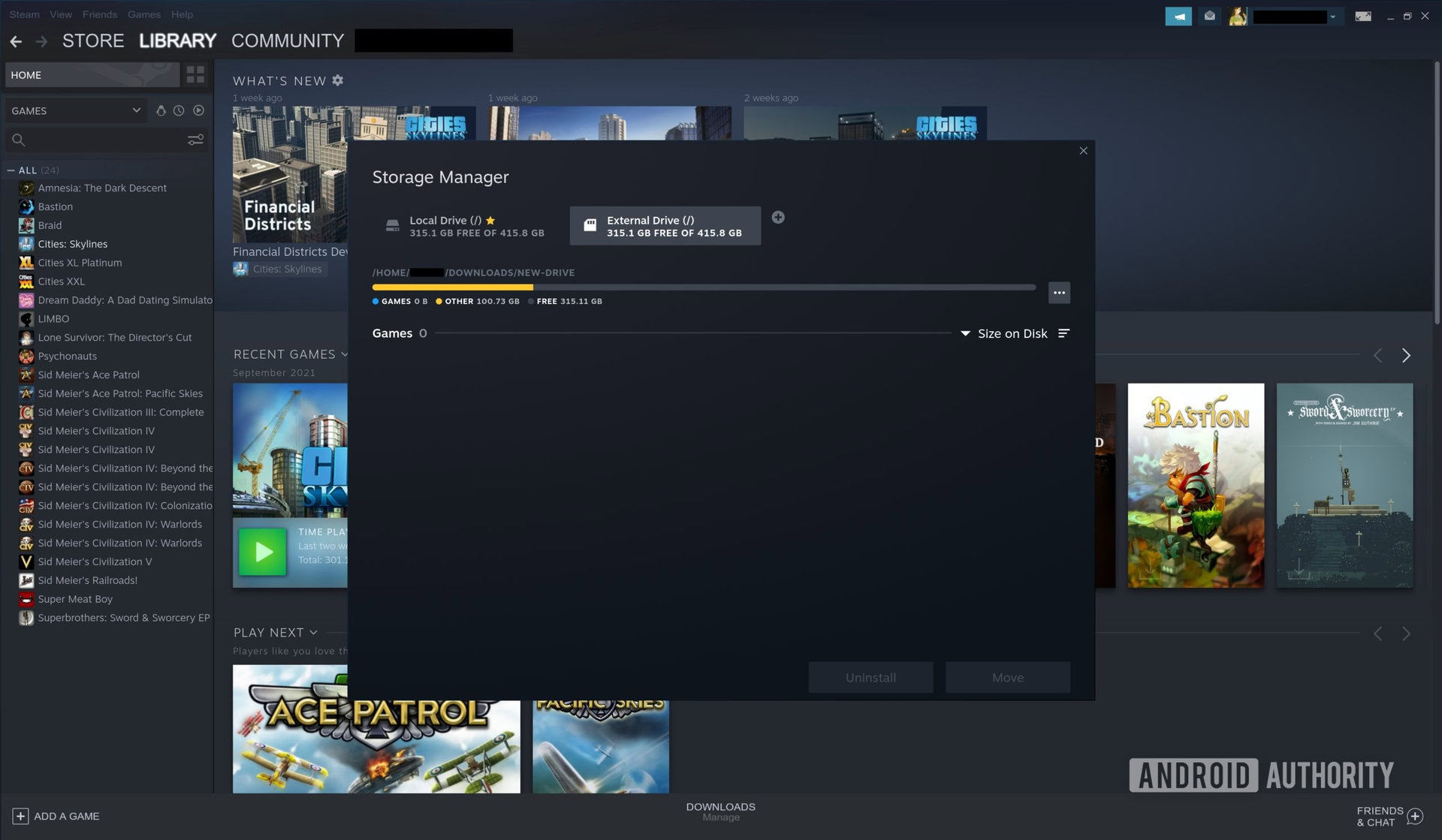Toggle the recent activity clock filter

(x=179, y=110)
